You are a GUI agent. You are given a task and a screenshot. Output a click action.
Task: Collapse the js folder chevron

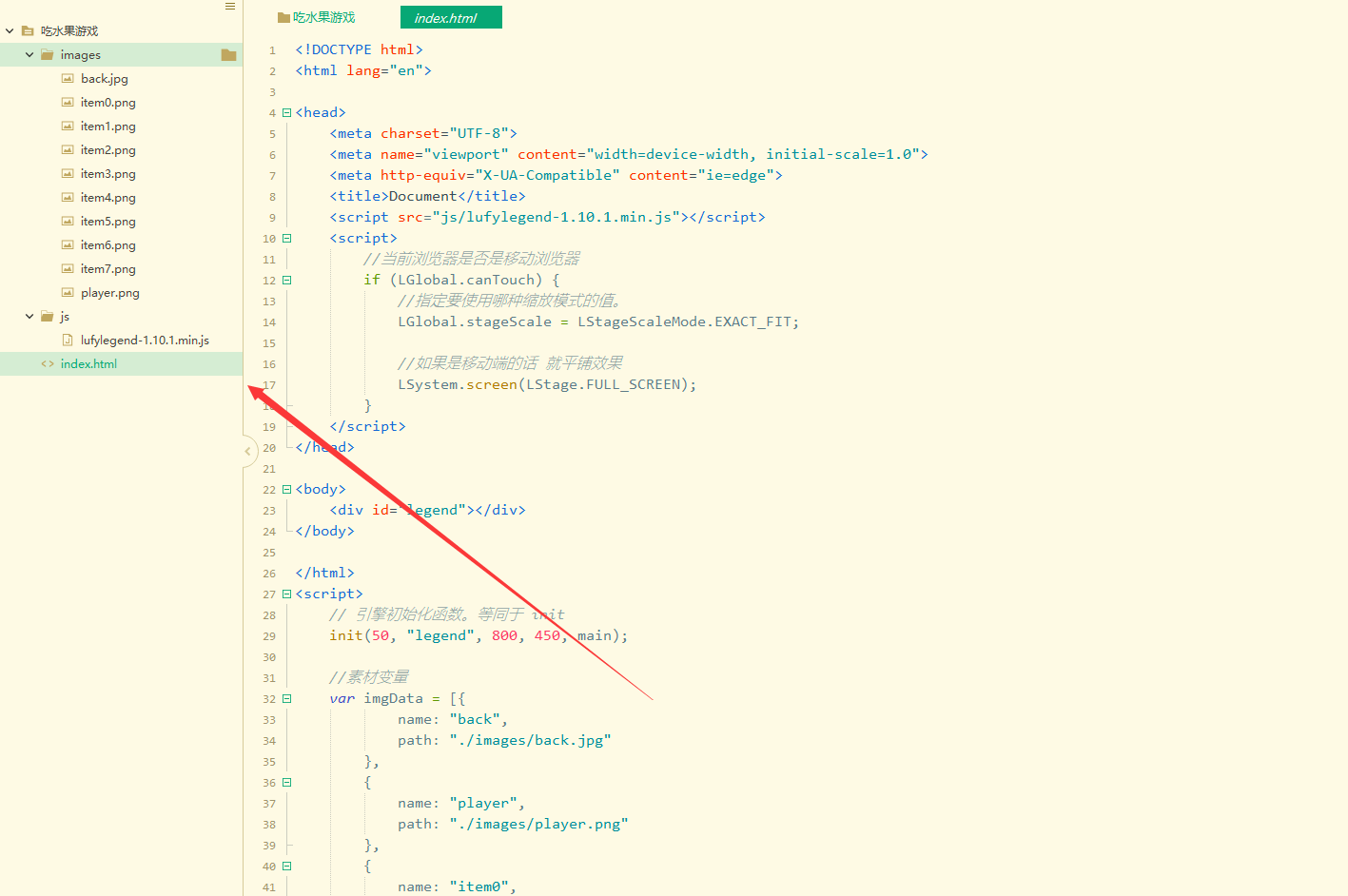29,317
